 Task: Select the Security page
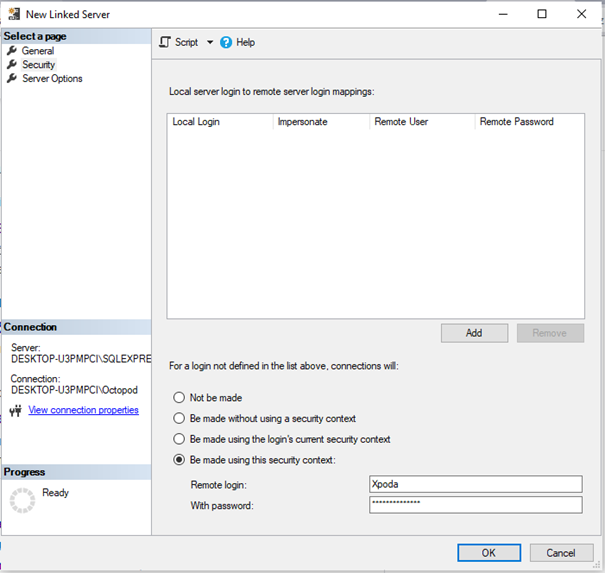39,64
